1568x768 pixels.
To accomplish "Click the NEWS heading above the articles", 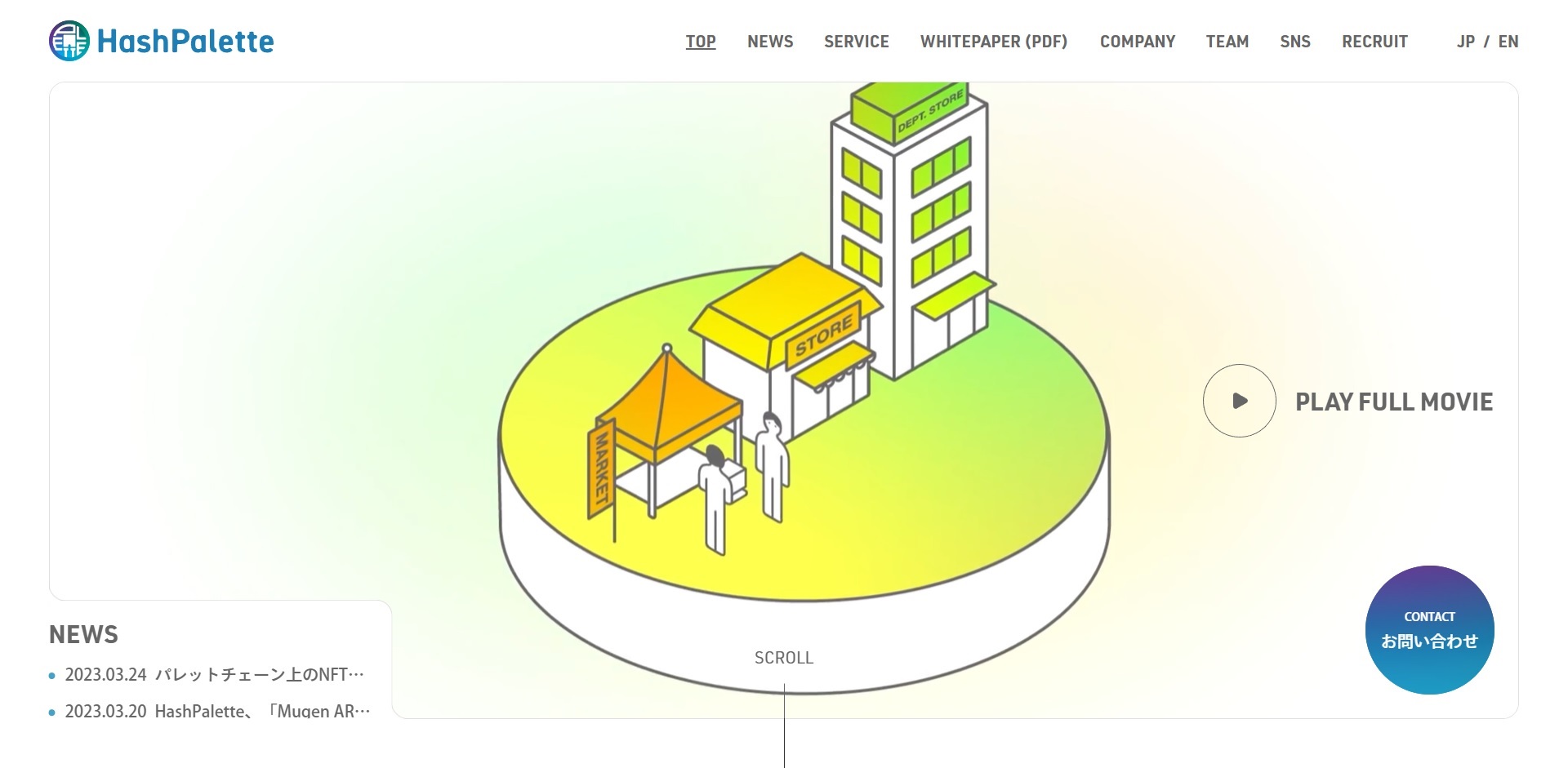I will tap(83, 634).
